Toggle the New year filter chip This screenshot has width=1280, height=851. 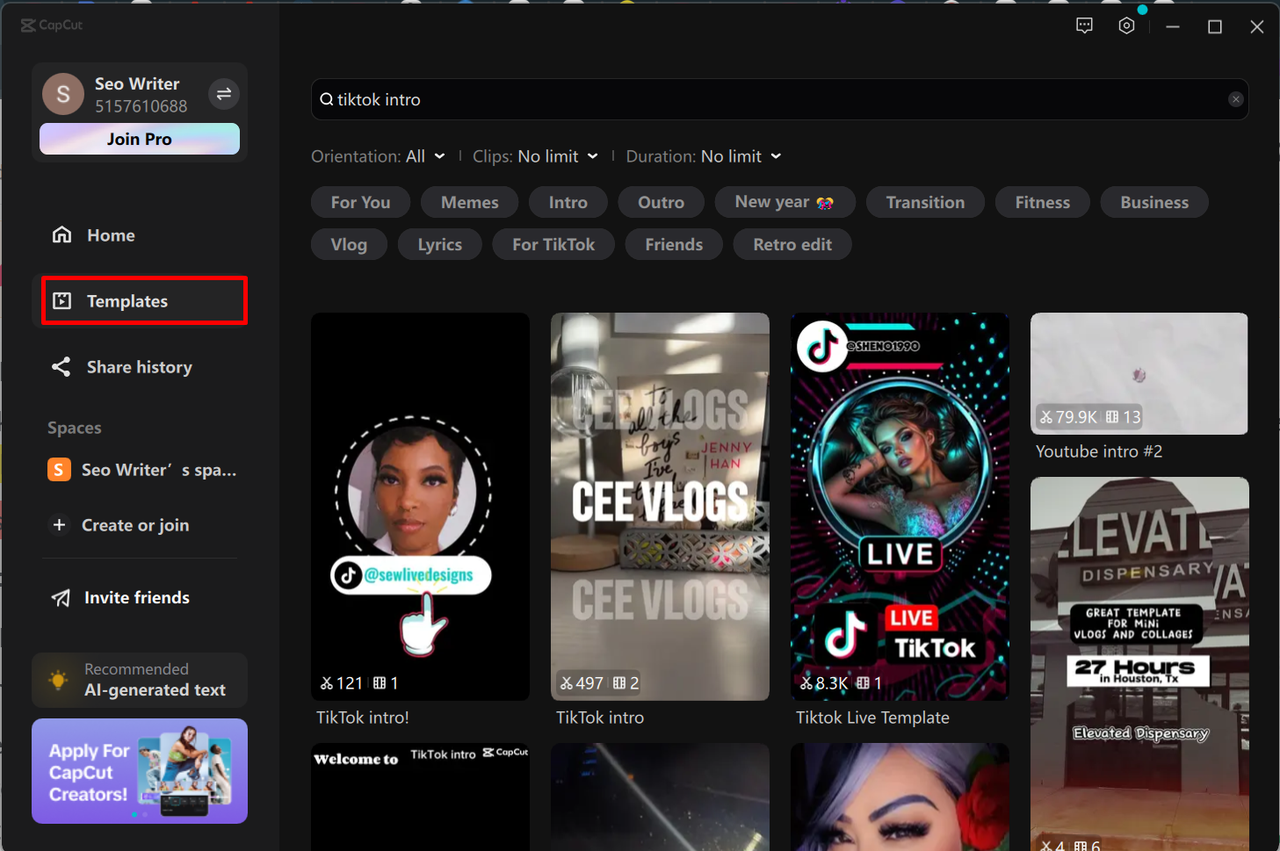pyautogui.click(x=784, y=202)
